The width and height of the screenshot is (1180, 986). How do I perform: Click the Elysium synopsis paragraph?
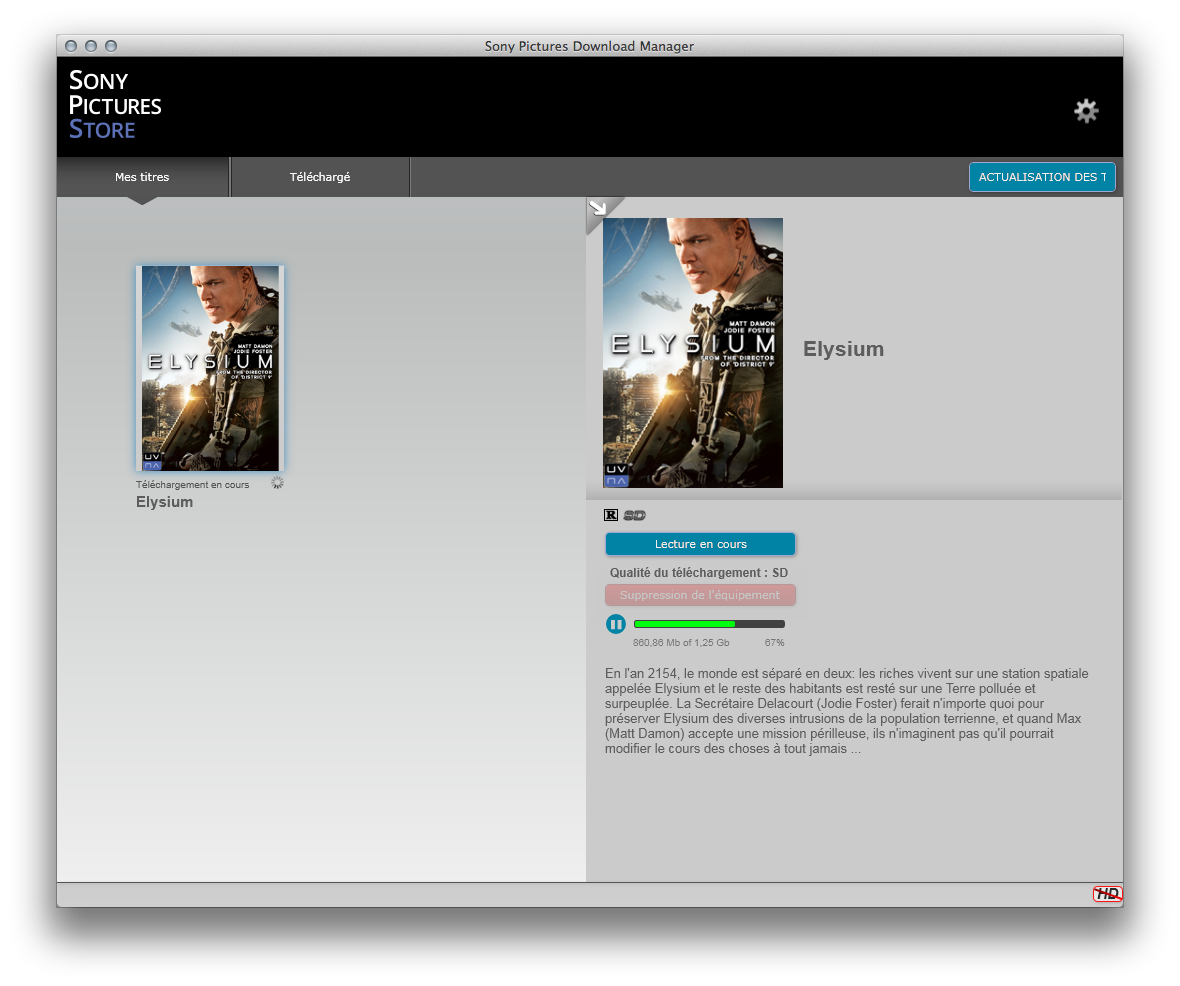847,711
